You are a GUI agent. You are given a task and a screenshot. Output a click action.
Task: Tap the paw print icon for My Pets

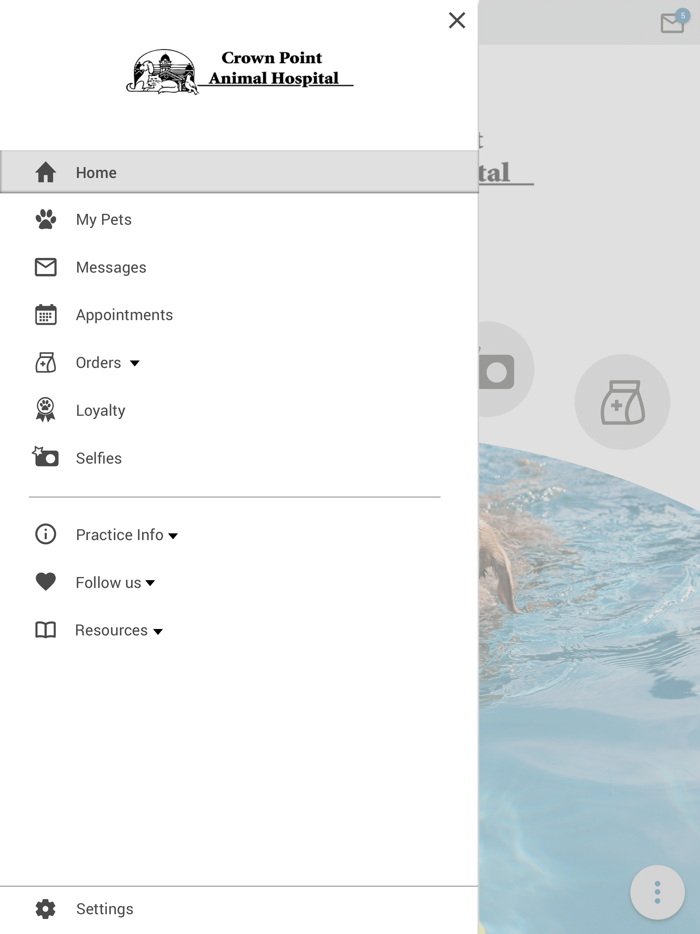(46, 219)
